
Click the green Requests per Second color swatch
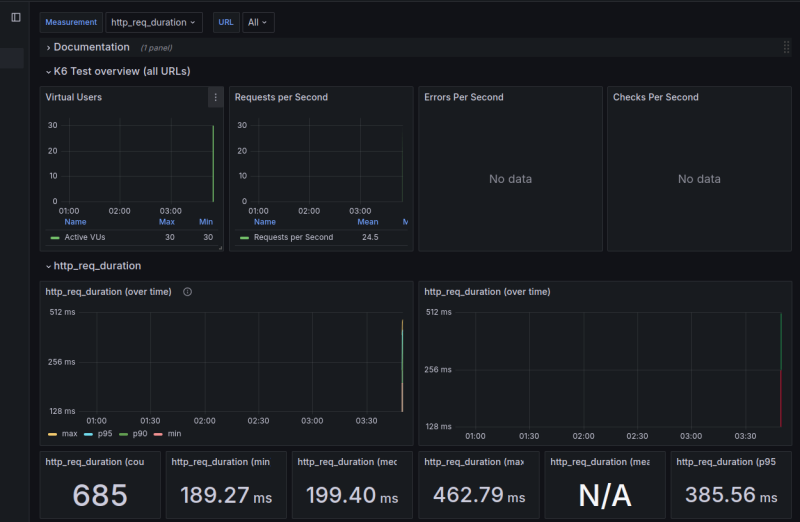coord(245,238)
